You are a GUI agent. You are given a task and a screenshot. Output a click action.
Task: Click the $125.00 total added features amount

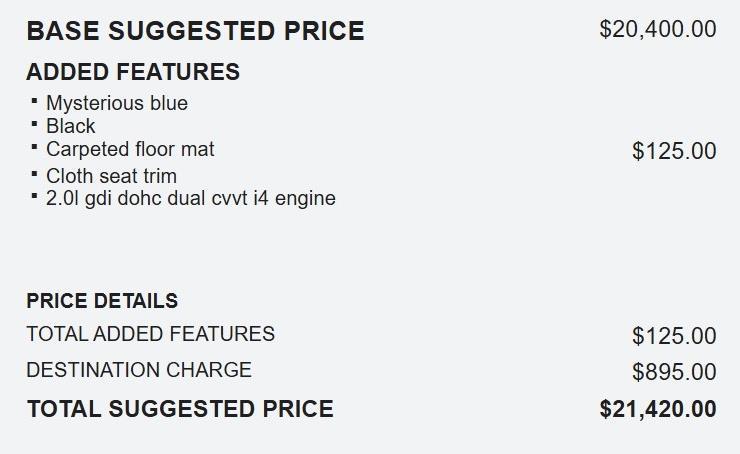point(673,336)
